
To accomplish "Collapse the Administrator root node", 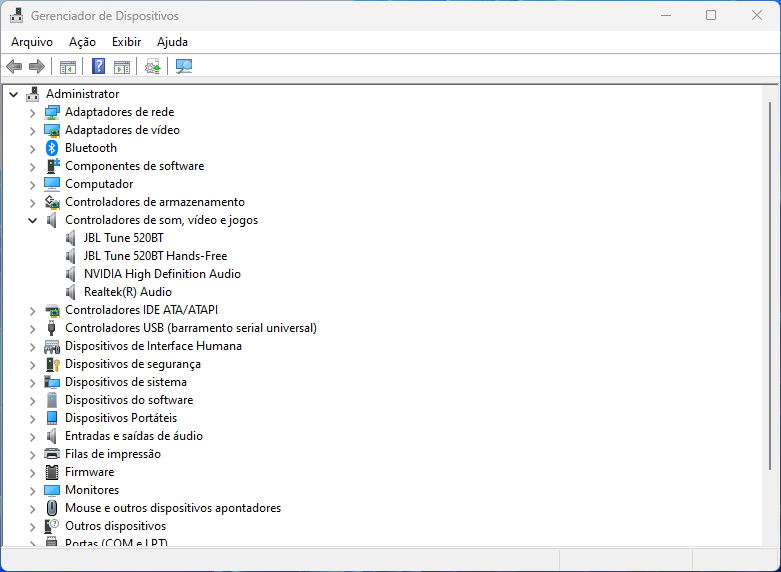I will [14, 94].
